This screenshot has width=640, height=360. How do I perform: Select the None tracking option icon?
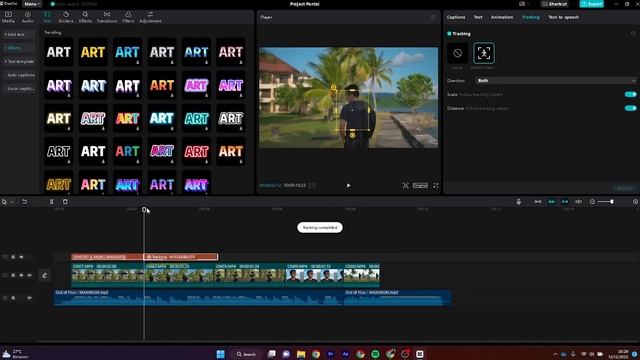tap(458, 53)
